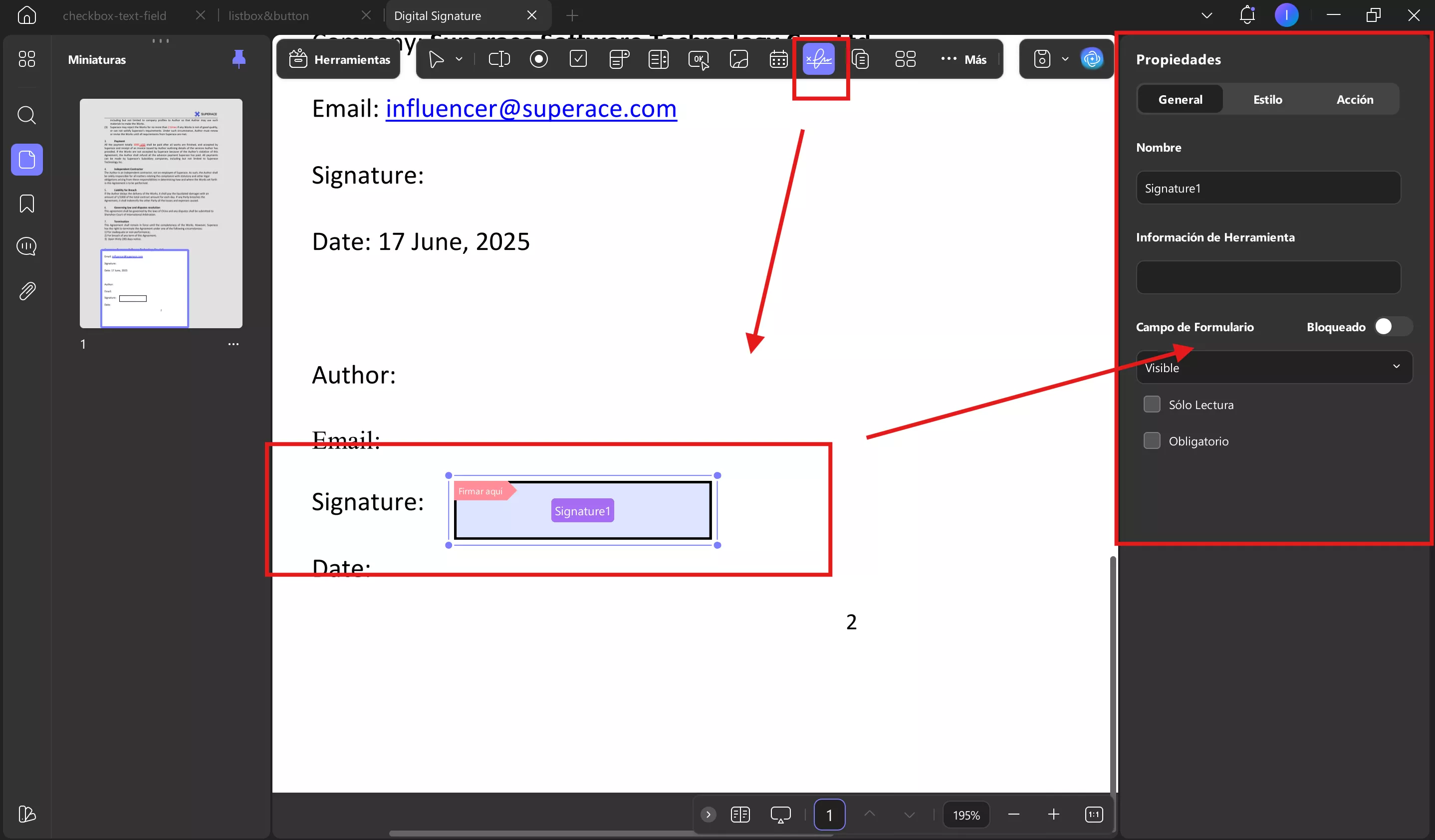This screenshot has width=1435, height=840.
Task: Open thumbnail page options ellipsis
Action: [x=234, y=344]
